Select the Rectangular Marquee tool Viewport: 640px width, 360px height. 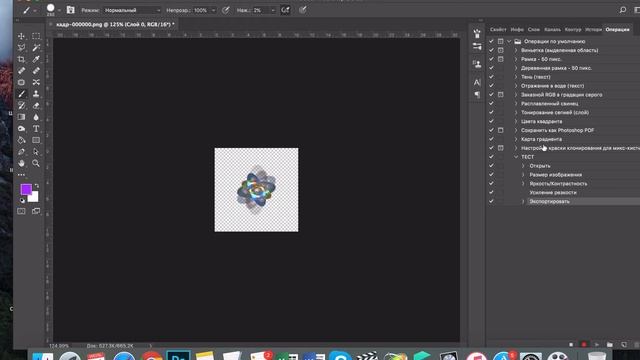[36, 36]
